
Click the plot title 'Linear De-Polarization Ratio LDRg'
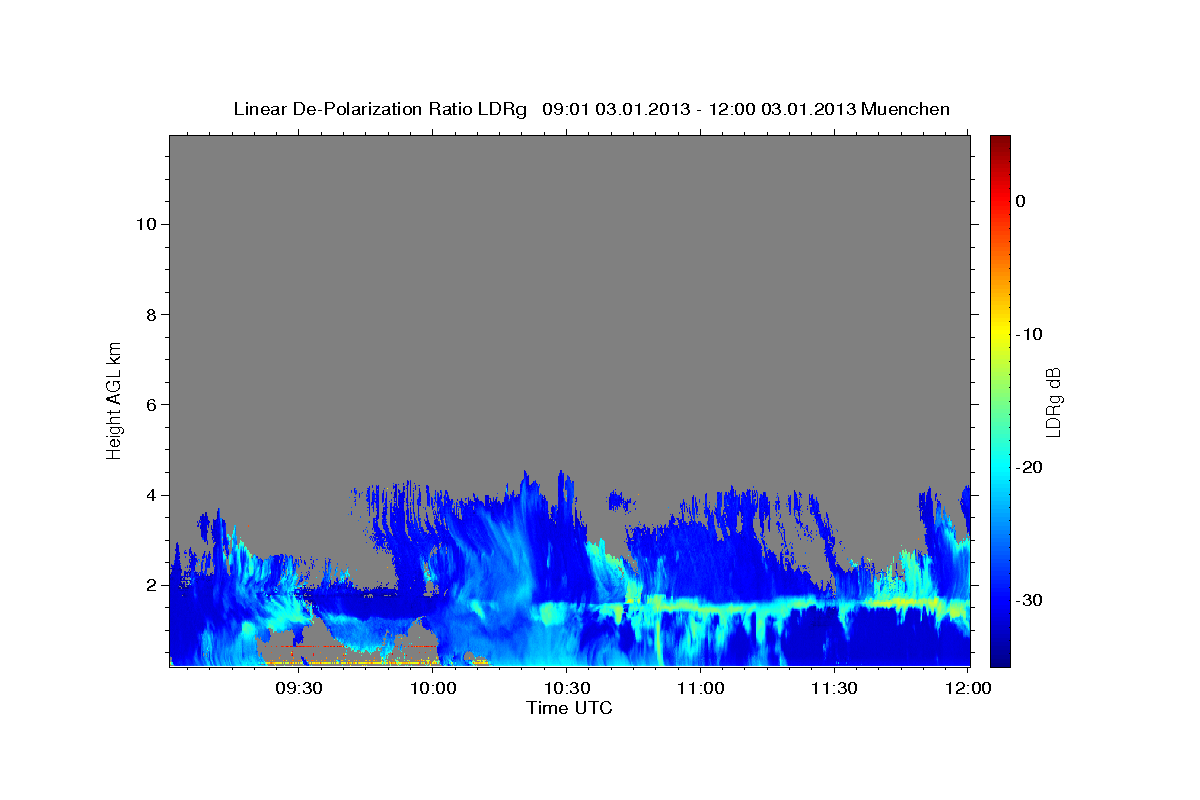[380, 109]
